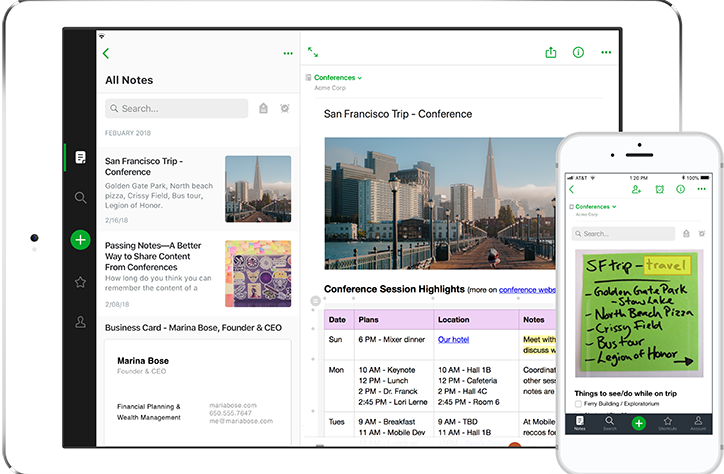
Task: Tap small alarm icon beside phone search
Action: [702, 234]
